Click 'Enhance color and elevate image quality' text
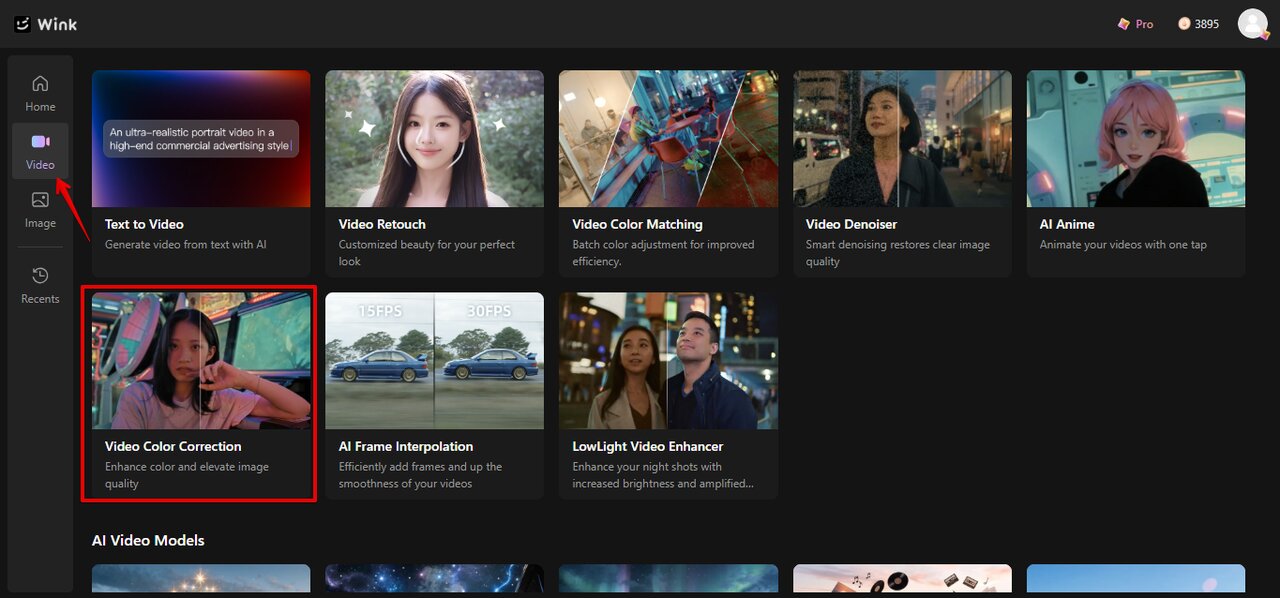 (187, 475)
